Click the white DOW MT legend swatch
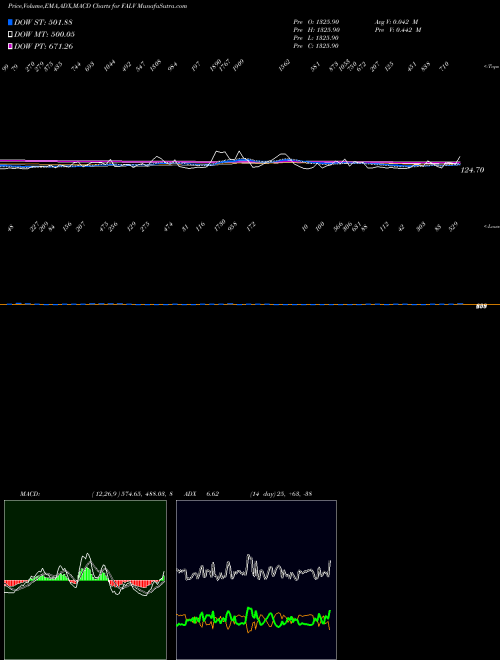500x660 pixels. (x=10, y=34)
